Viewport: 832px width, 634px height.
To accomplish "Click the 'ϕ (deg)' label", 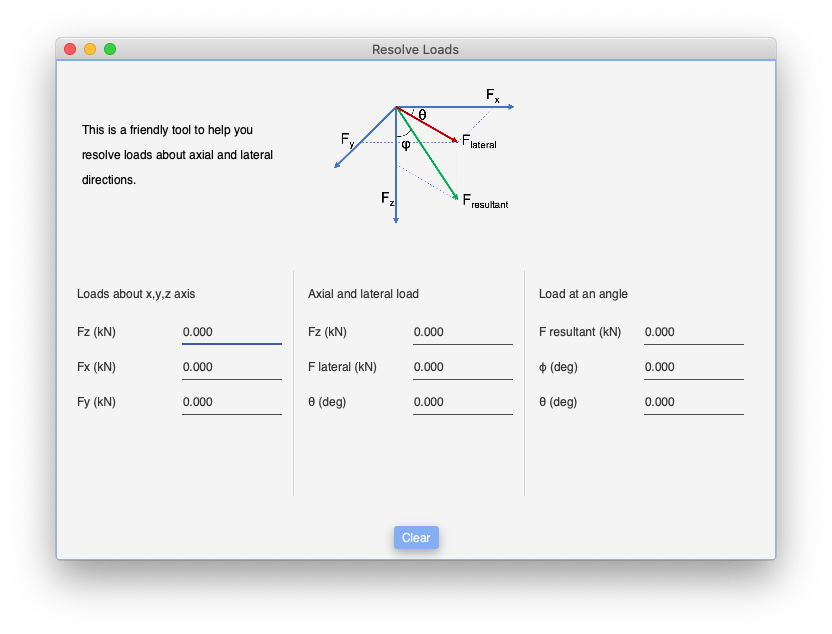I will tap(558, 367).
